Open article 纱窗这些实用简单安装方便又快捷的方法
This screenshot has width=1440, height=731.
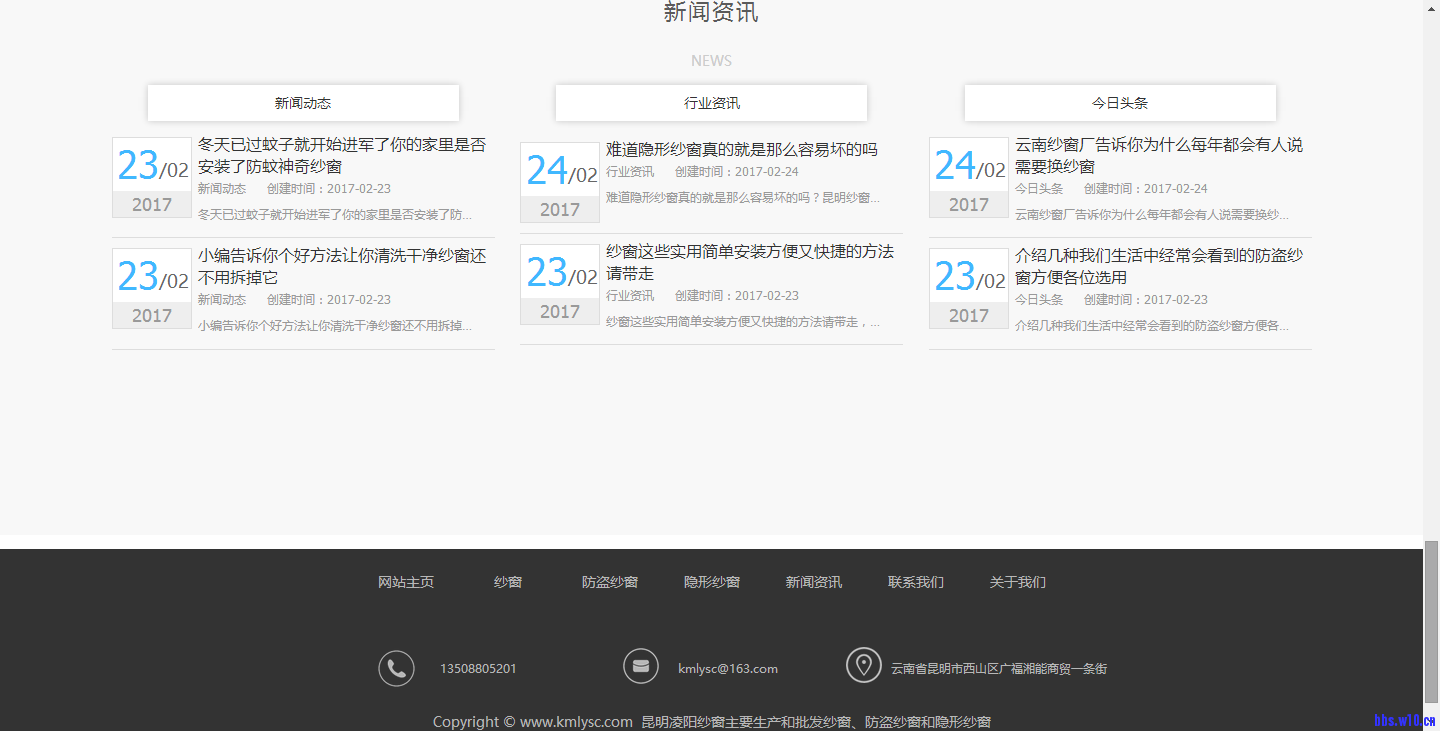(x=749, y=262)
